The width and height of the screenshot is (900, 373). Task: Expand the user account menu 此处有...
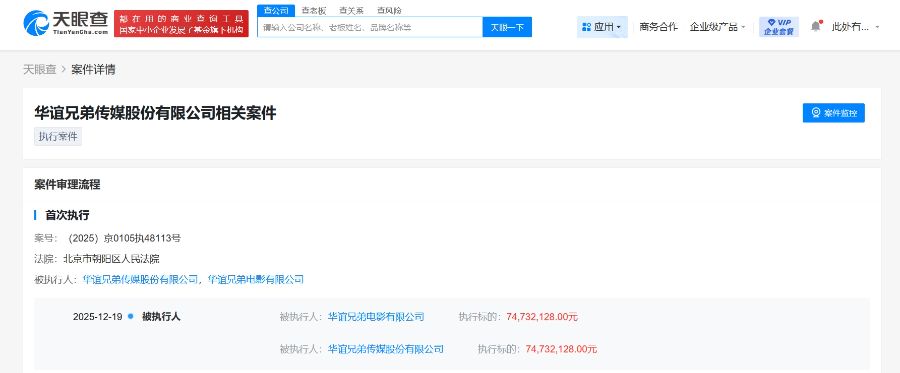click(x=855, y=27)
